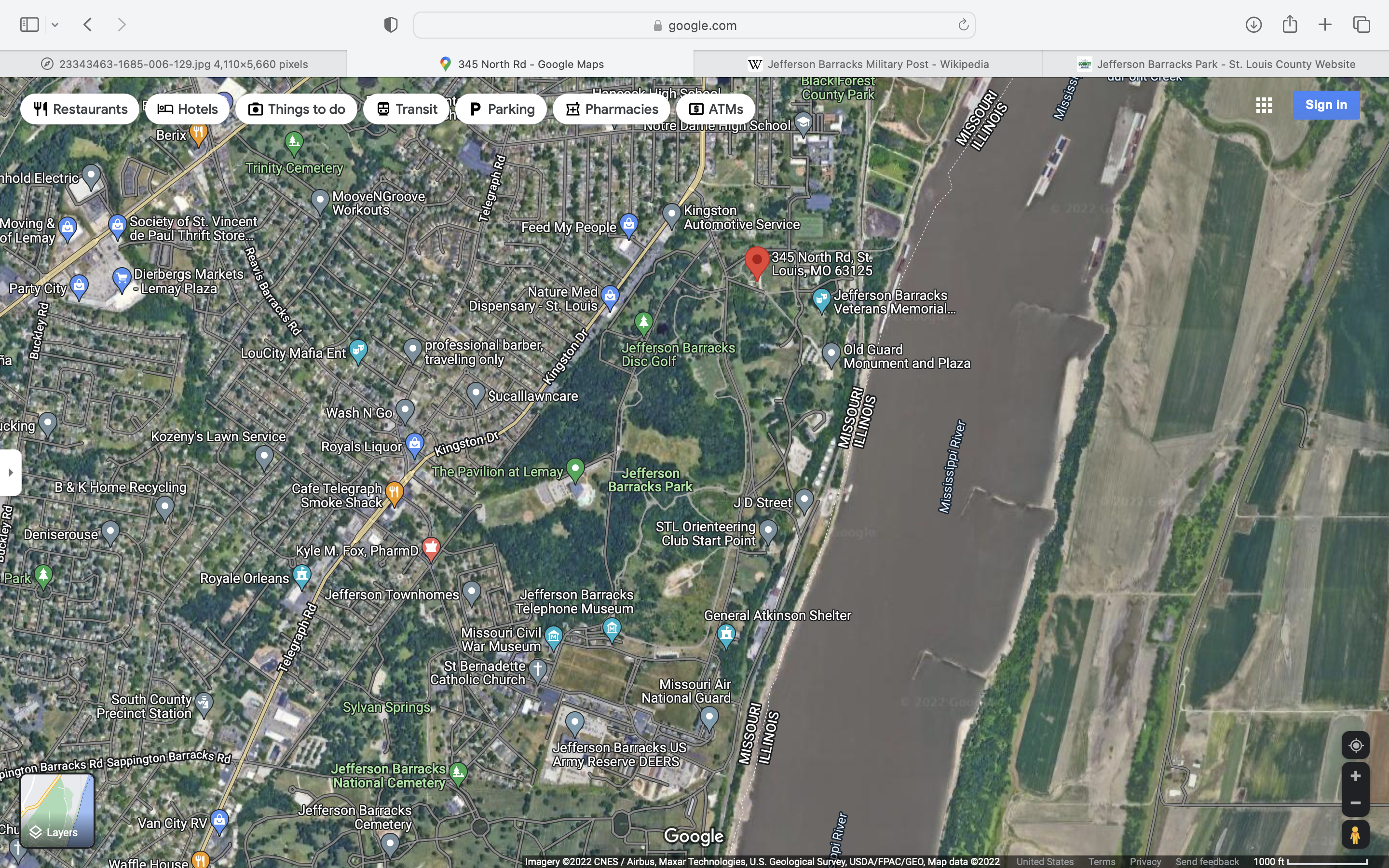Click the show your location icon
Viewport: 1389px width, 868px height.
click(1355, 745)
